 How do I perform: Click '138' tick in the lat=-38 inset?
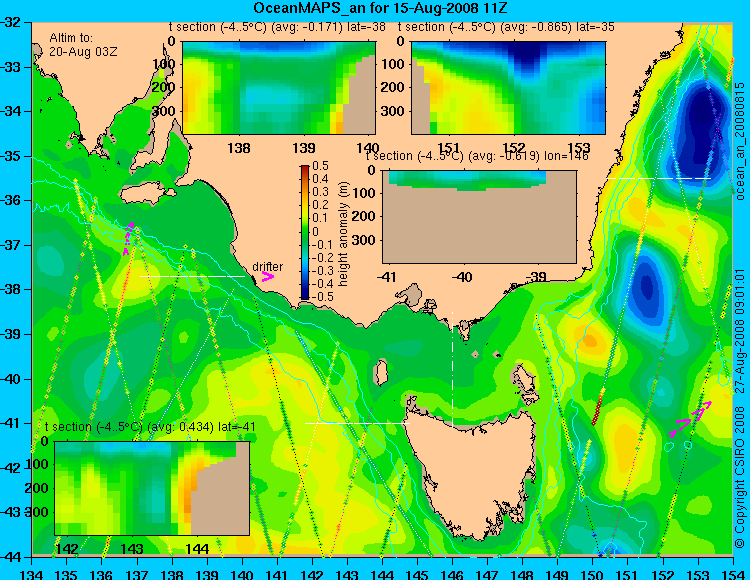pos(239,148)
